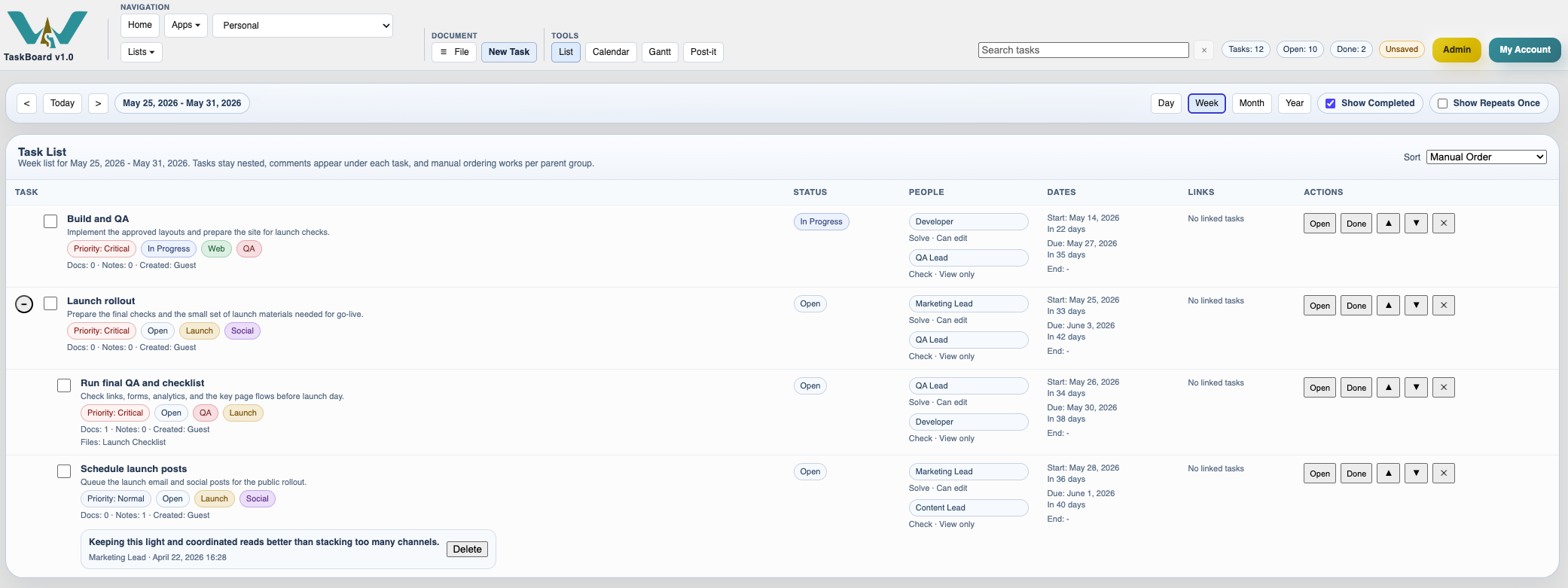Open the Apps dropdown menu
This screenshot has width=1568, height=588.
tap(186, 25)
